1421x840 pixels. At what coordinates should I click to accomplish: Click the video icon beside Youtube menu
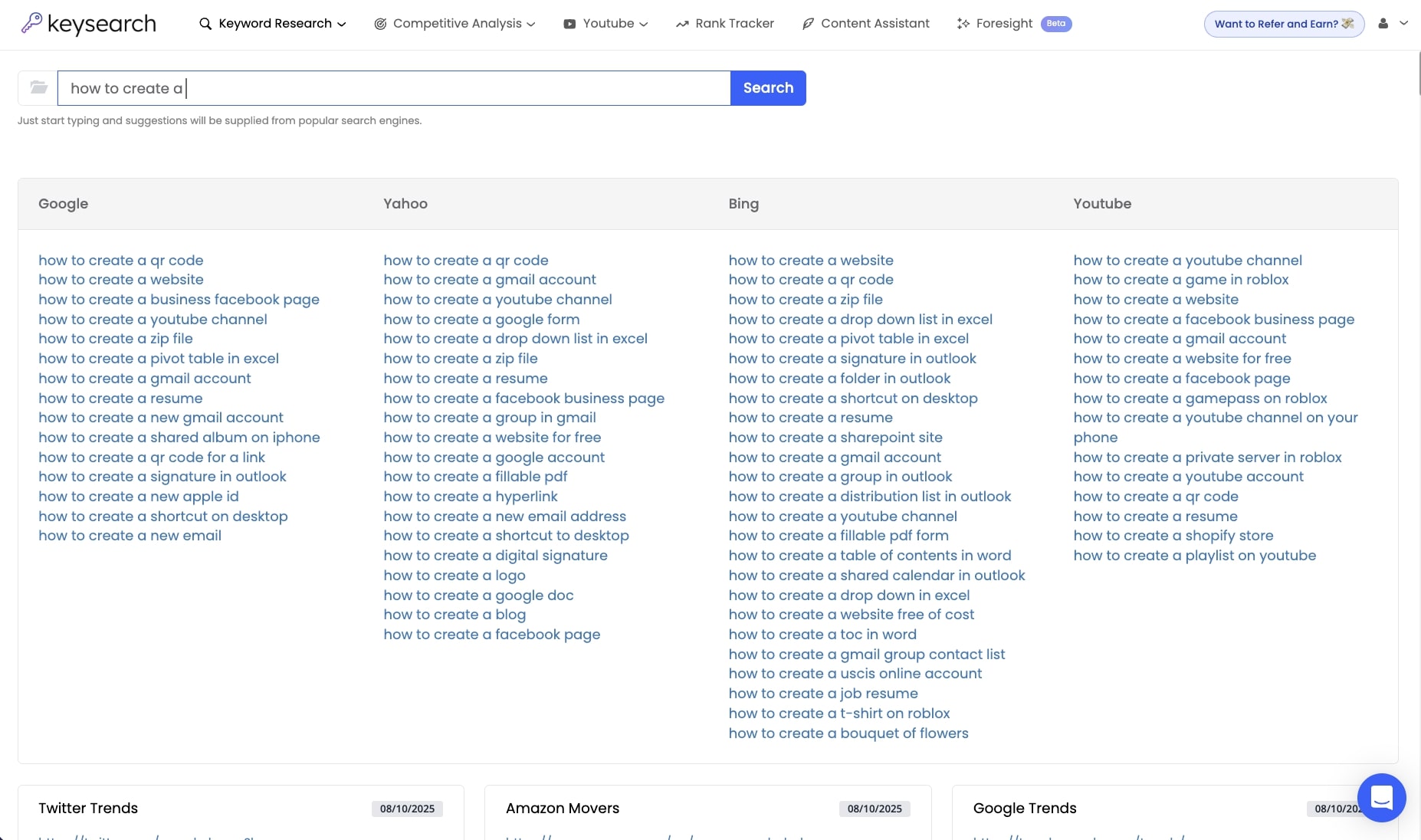[569, 24]
